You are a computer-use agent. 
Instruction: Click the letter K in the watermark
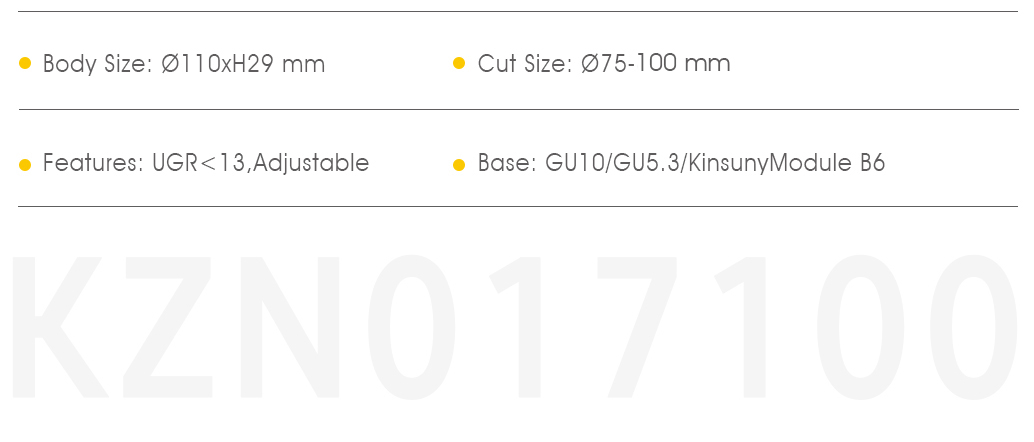(59, 327)
